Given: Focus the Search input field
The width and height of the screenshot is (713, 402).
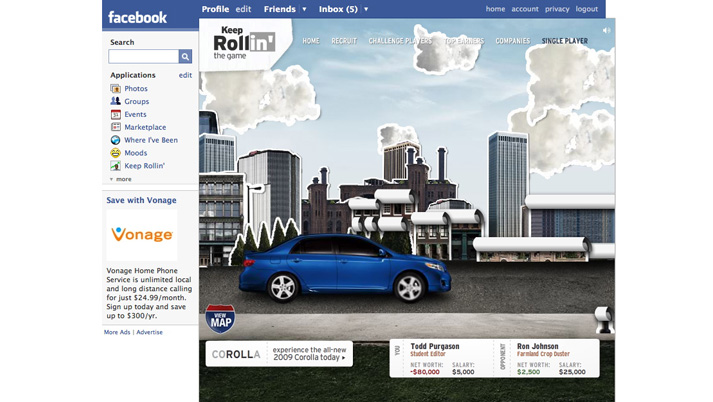Looking at the screenshot, I should (x=143, y=56).
